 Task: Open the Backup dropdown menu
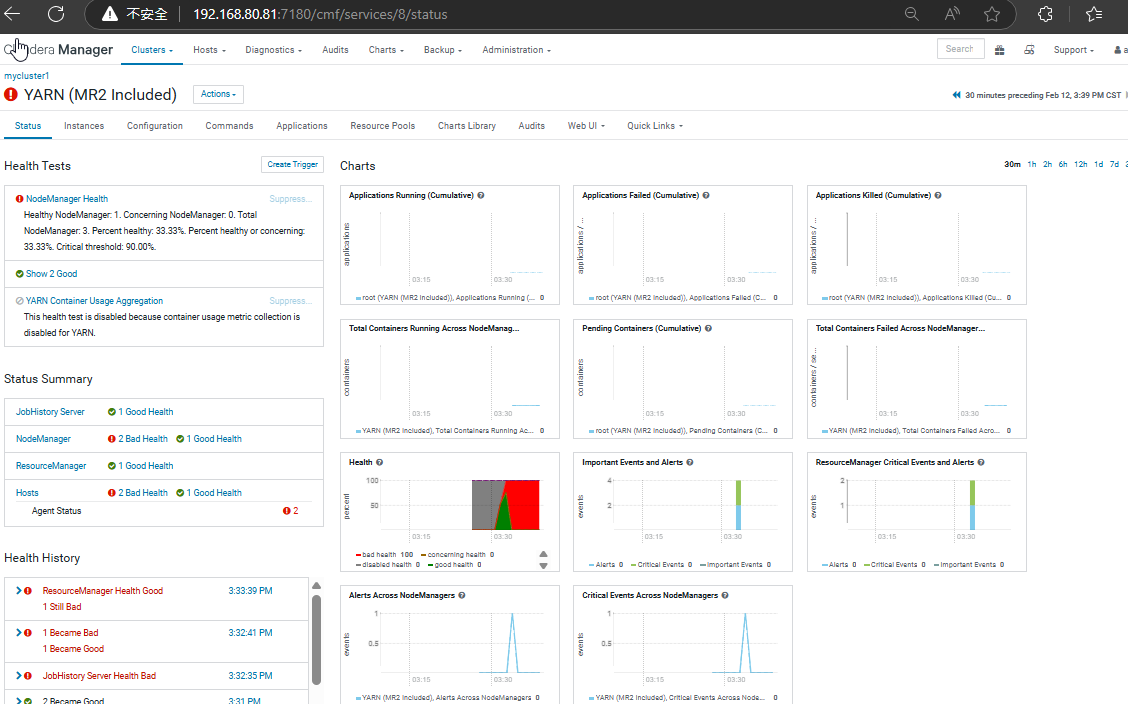442,50
